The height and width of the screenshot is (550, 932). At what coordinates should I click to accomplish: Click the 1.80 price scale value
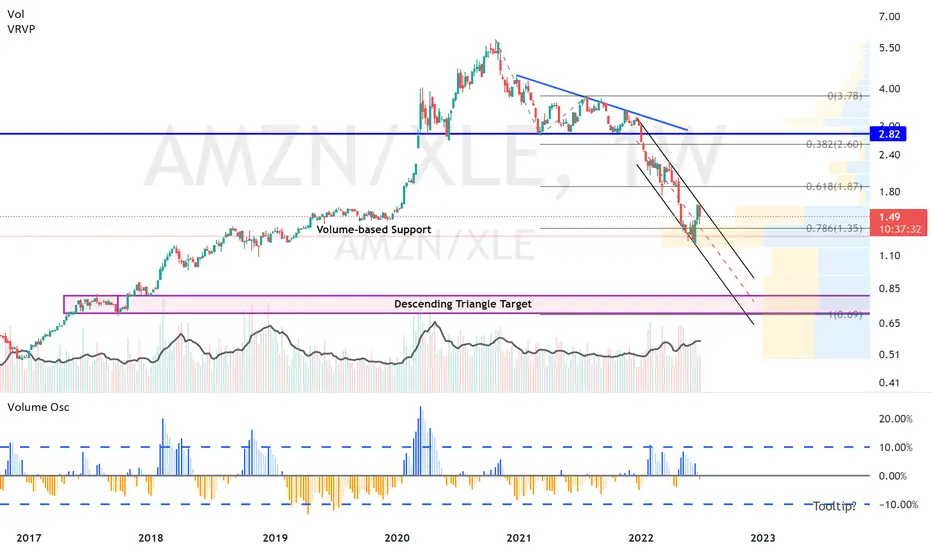(x=889, y=191)
